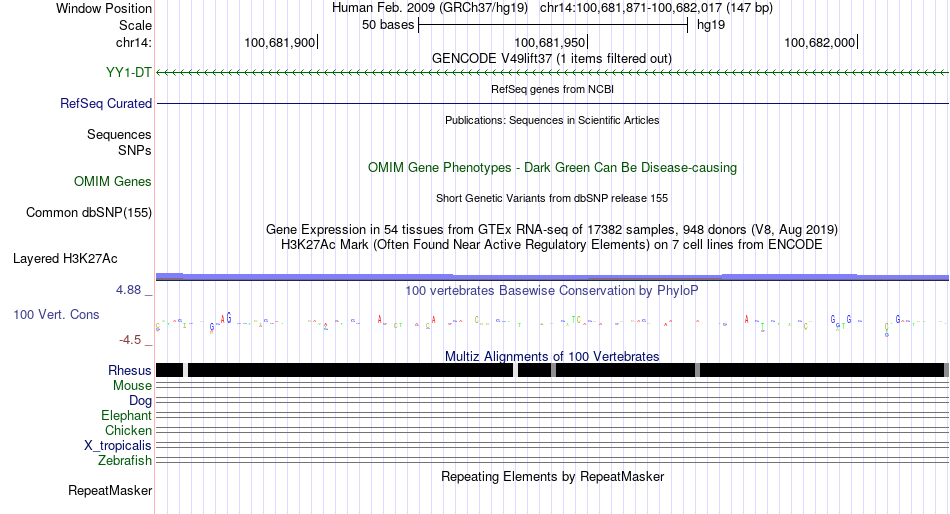Click the 100,681,950 ruler position
950x514 pixels.
click(x=550, y=42)
